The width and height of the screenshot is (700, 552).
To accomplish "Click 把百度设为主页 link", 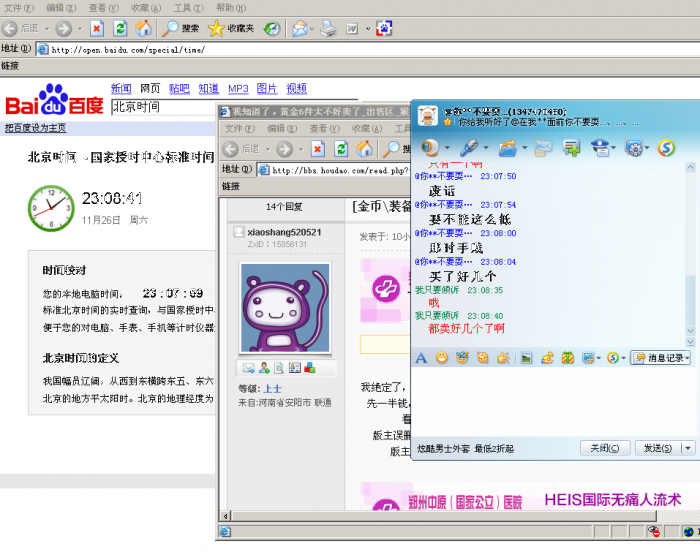I will (35, 128).
